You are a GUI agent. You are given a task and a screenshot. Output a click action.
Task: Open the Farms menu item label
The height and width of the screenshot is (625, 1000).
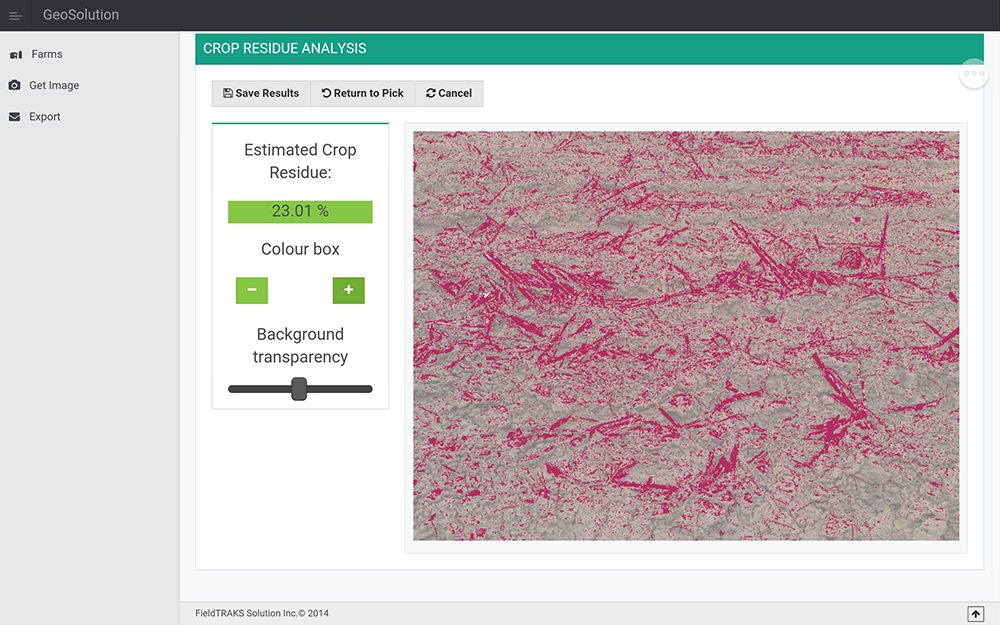47,55
